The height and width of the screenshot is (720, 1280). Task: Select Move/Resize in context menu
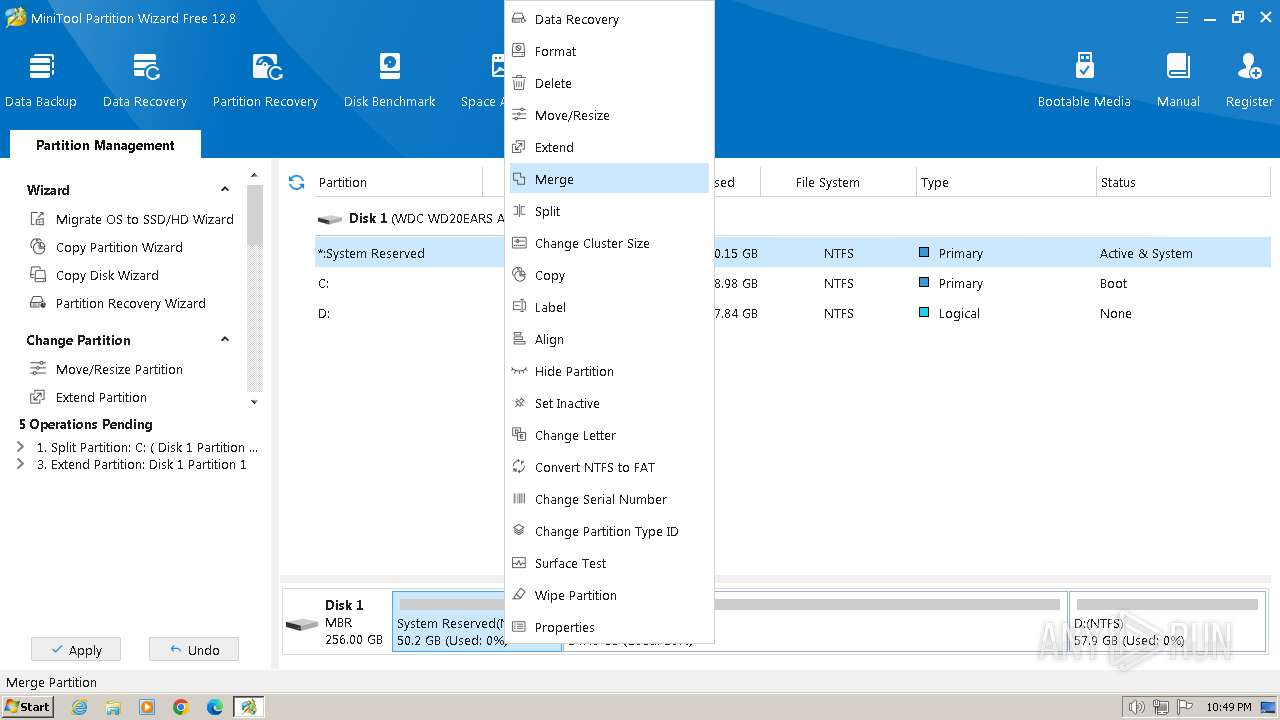(609, 115)
